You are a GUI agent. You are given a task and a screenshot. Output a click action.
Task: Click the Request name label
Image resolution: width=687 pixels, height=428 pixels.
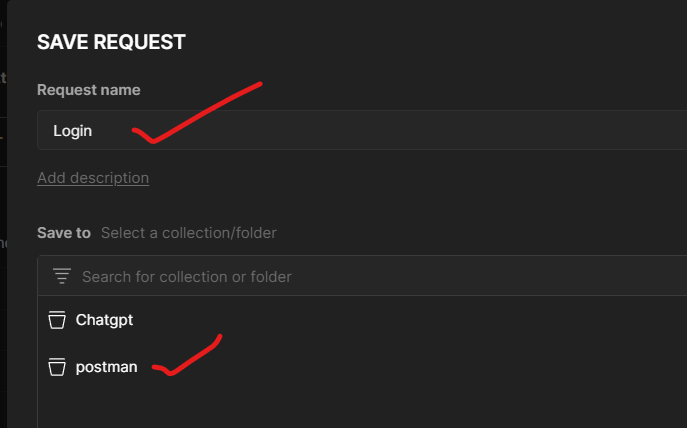[88, 90]
